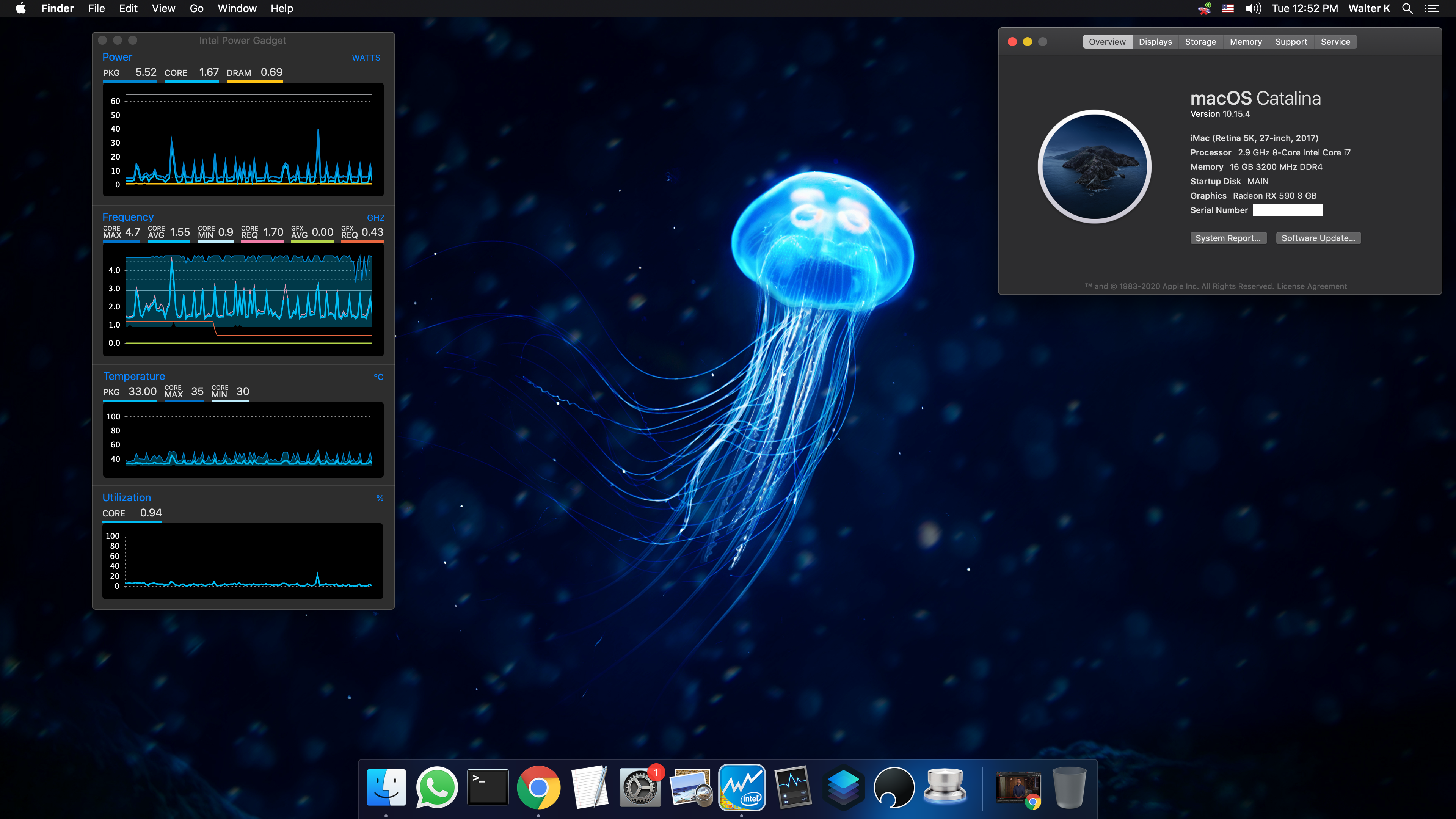Open the Apple menu

[x=20, y=8]
